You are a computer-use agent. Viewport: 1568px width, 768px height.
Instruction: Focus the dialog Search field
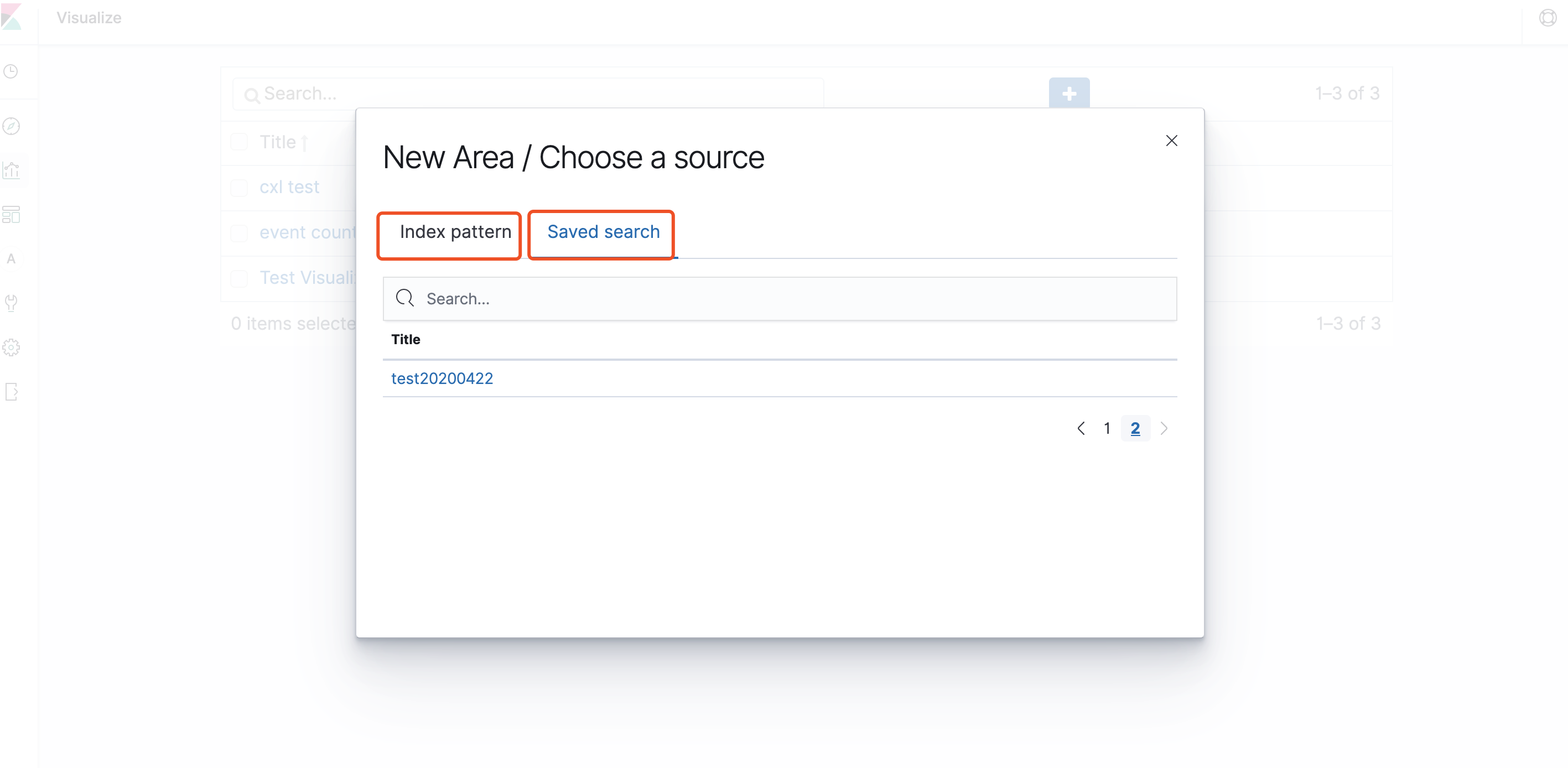click(x=780, y=299)
